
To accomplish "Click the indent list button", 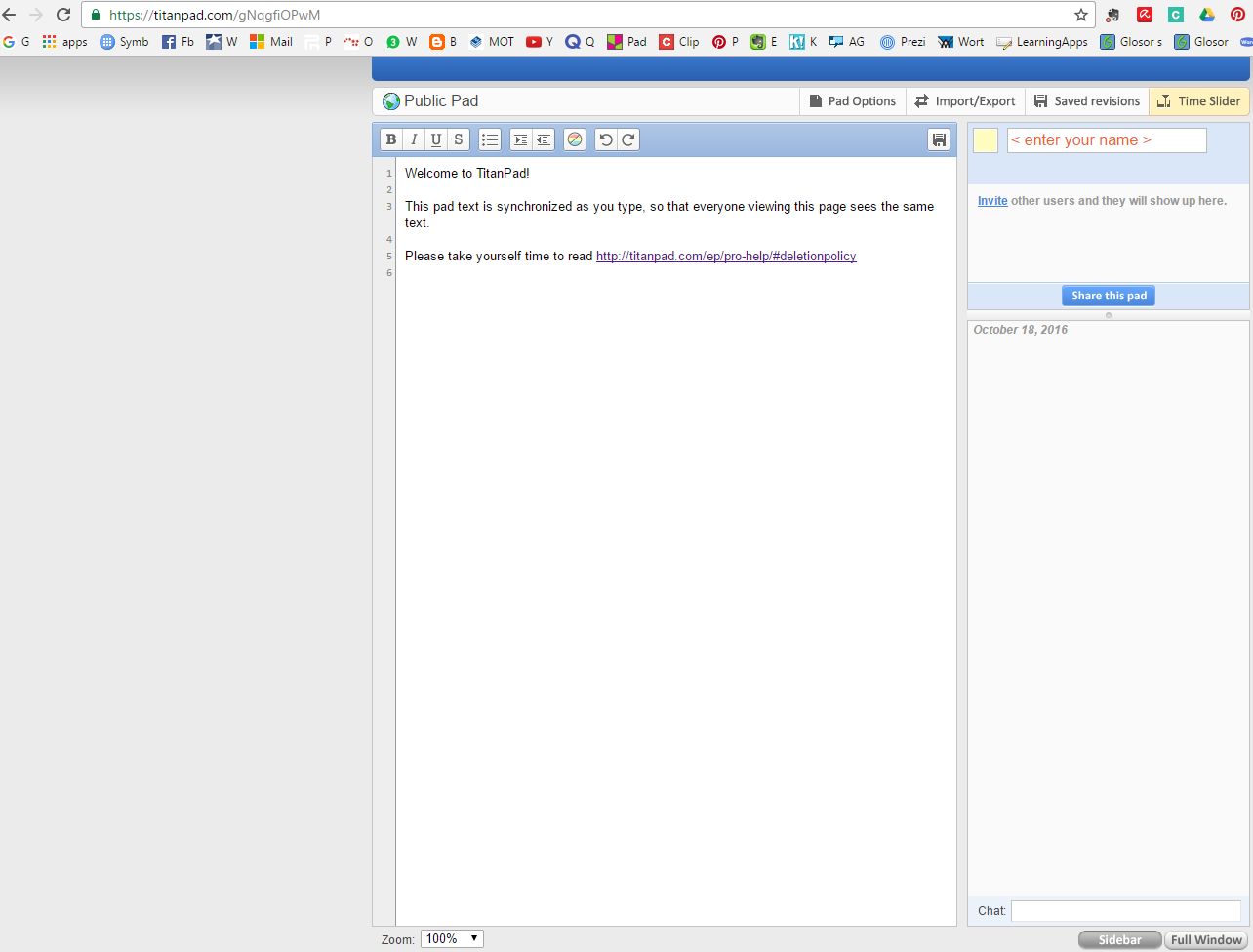I will [x=521, y=139].
